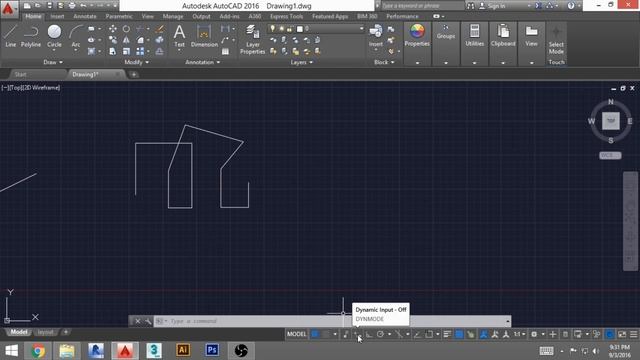The width and height of the screenshot is (640, 360).
Task: Toggle layer on/off lightbulb icon
Action: (273, 29)
